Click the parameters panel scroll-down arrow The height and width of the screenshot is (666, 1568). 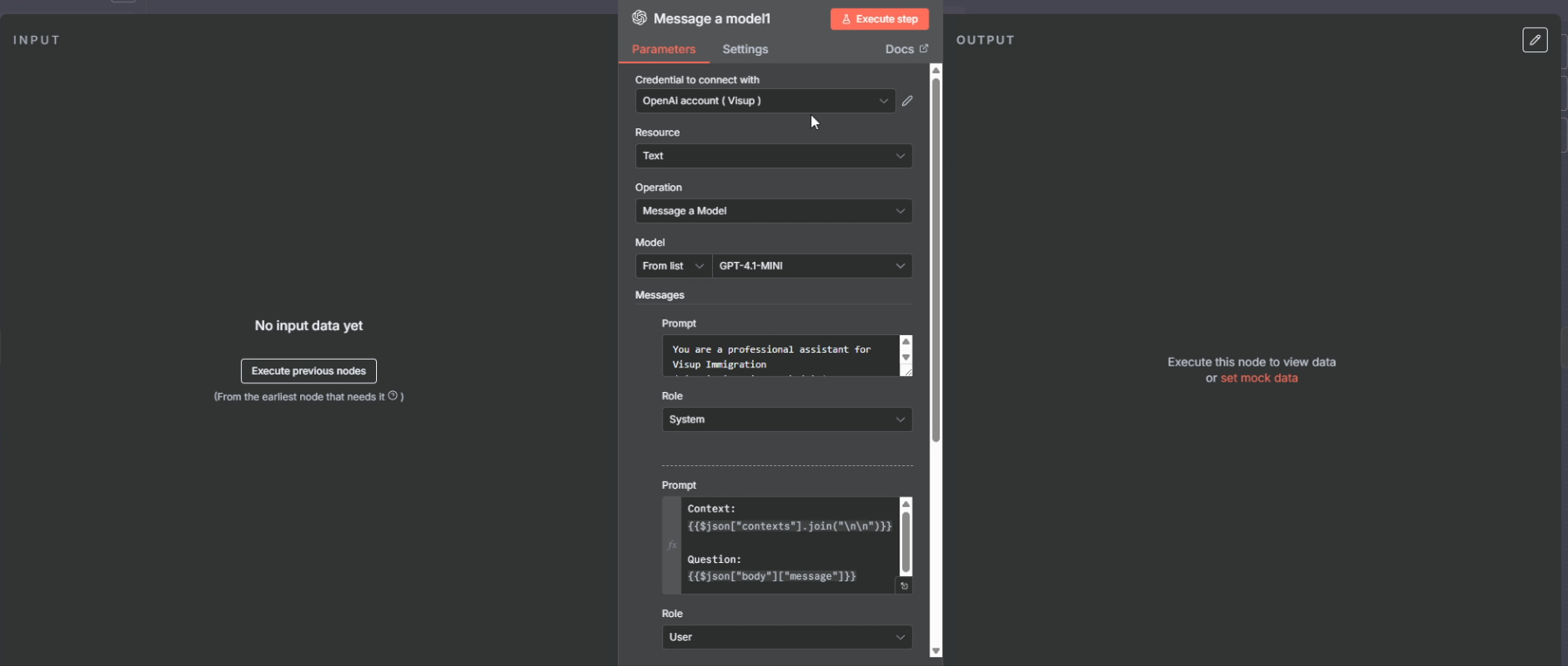[936, 651]
